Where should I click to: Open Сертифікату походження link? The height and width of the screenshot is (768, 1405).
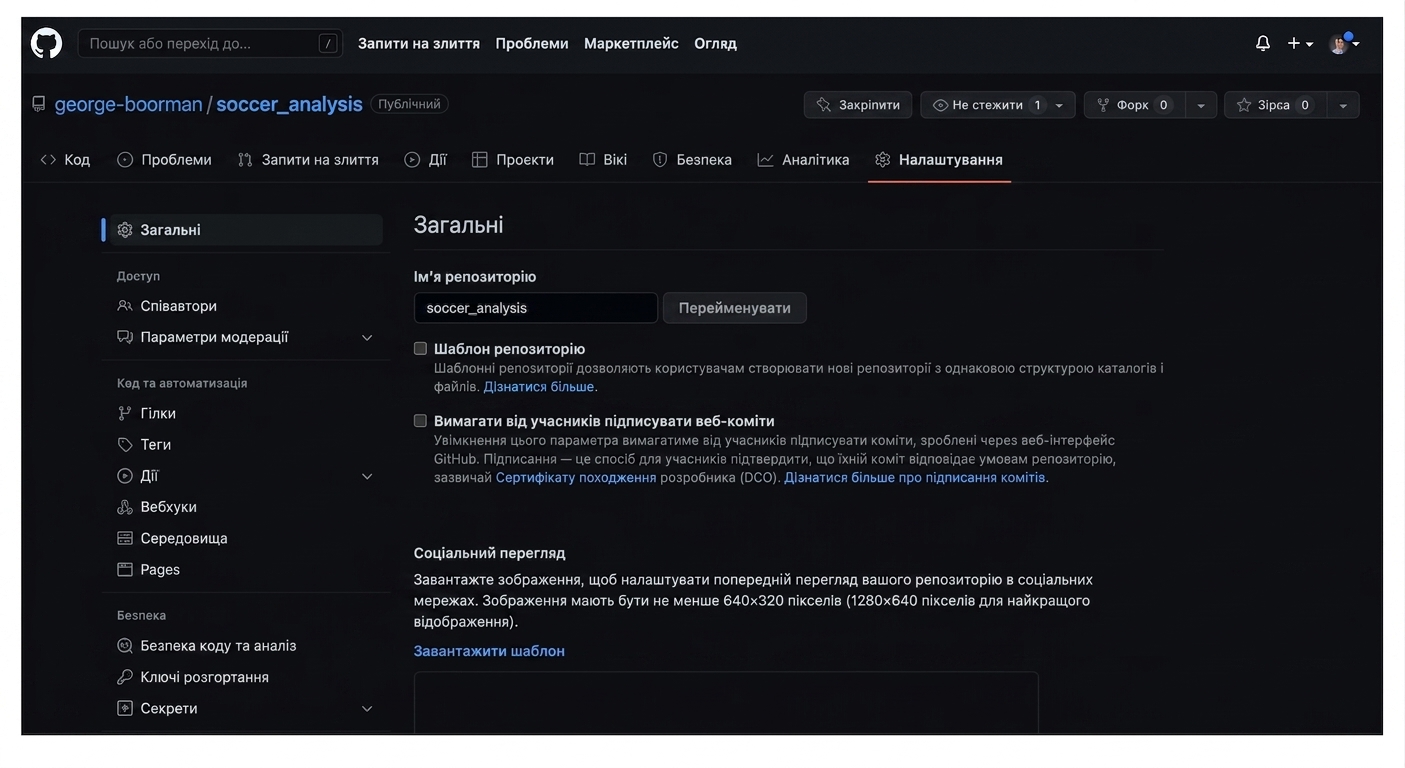pos(576,477)
